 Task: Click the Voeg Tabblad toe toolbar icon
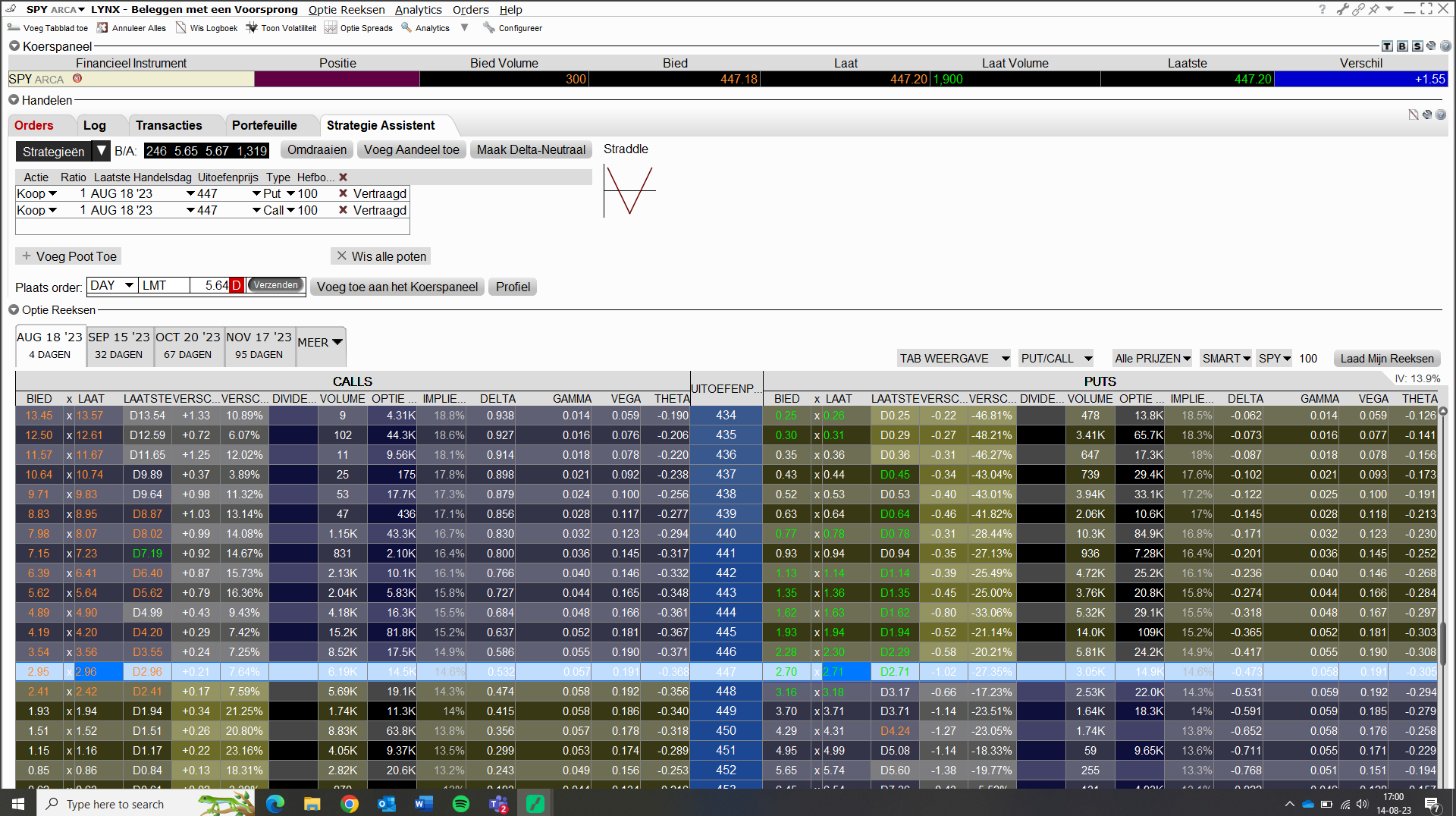(13, 28)
